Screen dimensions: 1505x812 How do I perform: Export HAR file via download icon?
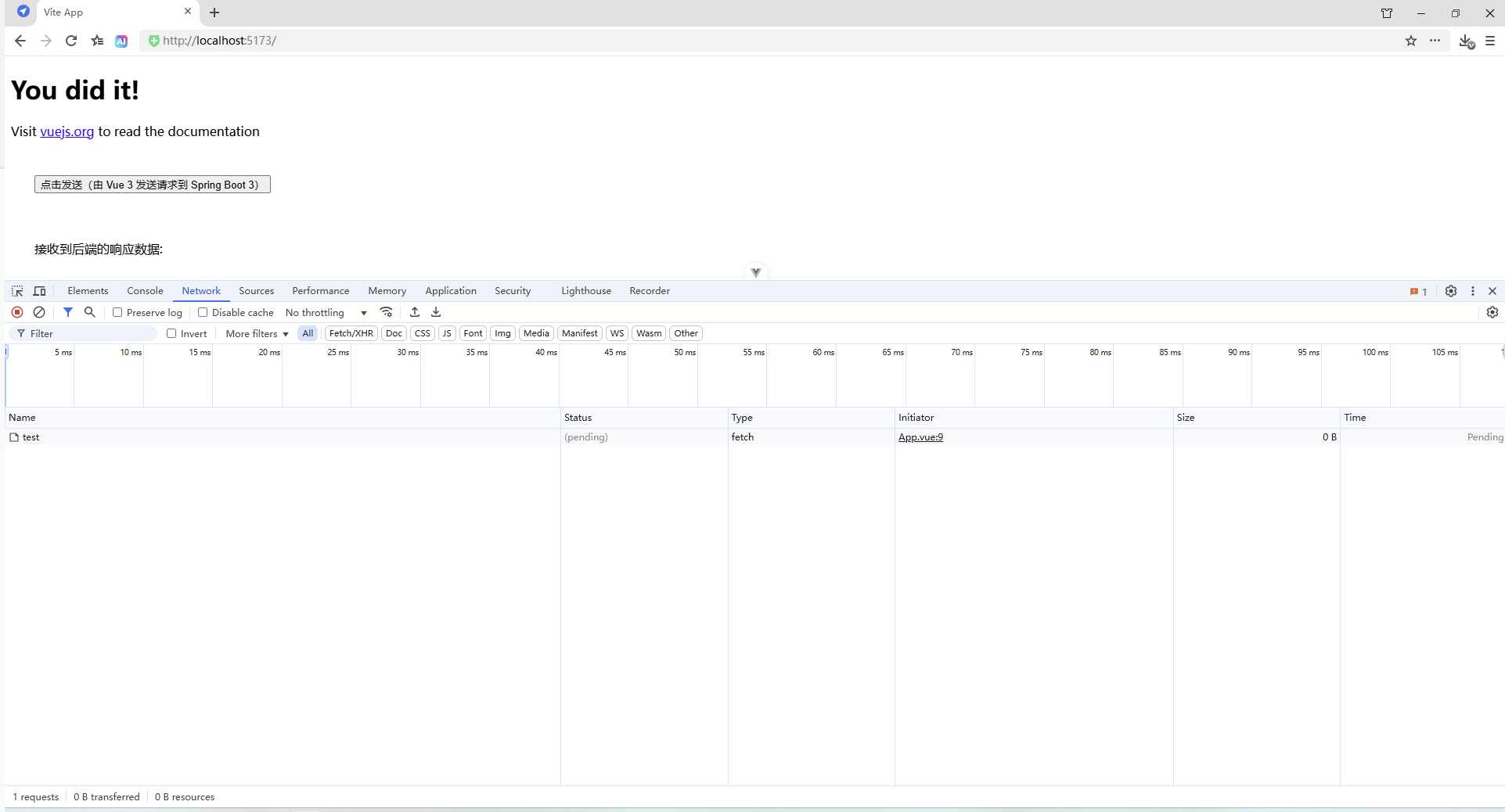point(435,312)
